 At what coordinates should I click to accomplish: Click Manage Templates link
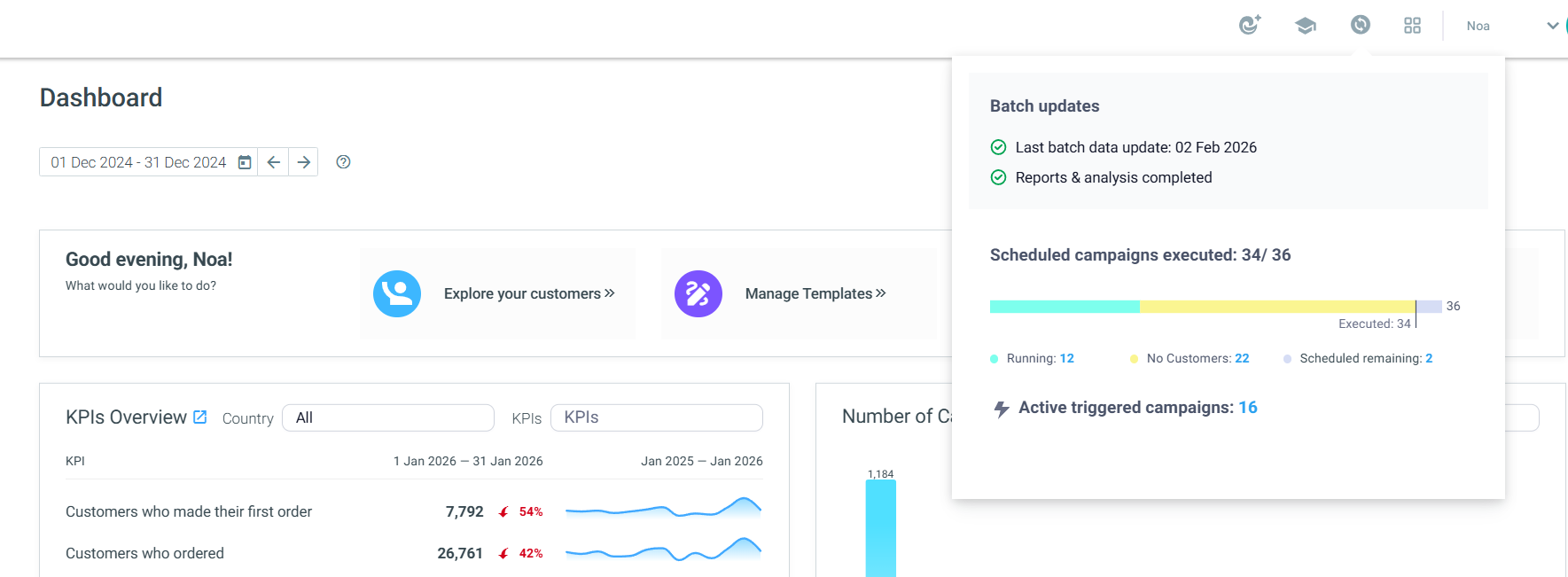815,293
